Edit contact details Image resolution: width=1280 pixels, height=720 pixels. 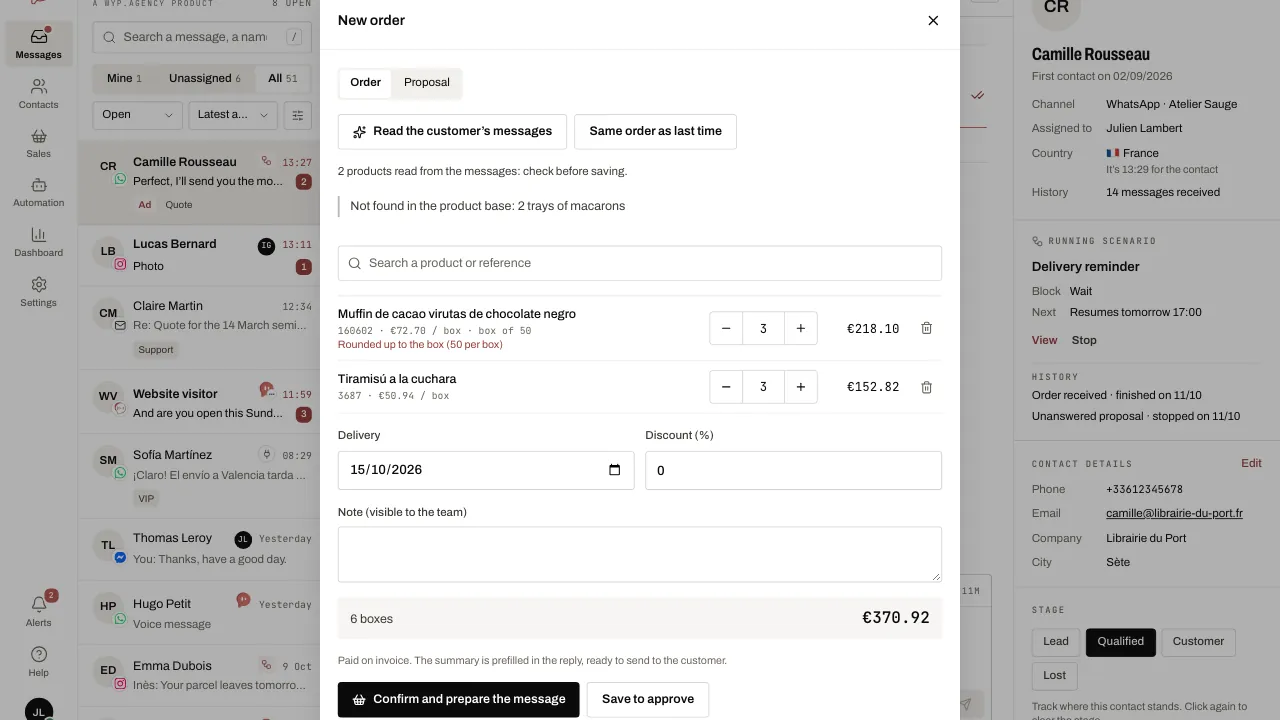(x=1251, y=463)
